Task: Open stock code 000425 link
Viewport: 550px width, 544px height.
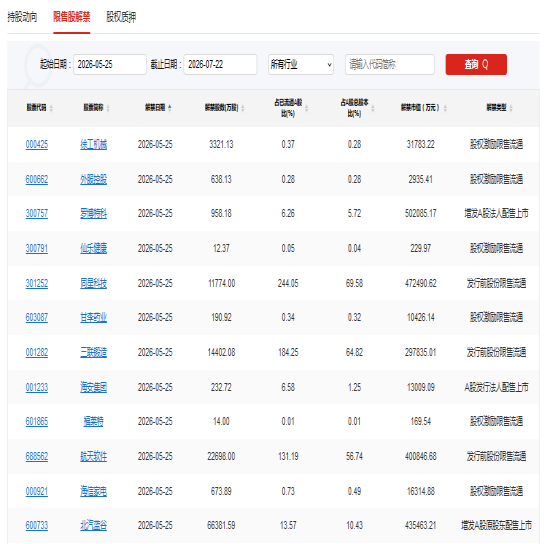Action: click(37, 145)
